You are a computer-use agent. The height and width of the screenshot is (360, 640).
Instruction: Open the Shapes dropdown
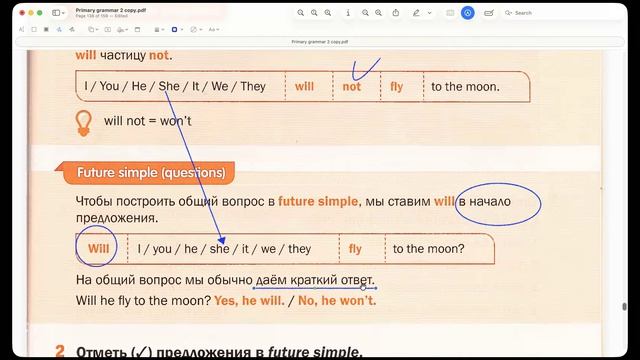(92, 29)
